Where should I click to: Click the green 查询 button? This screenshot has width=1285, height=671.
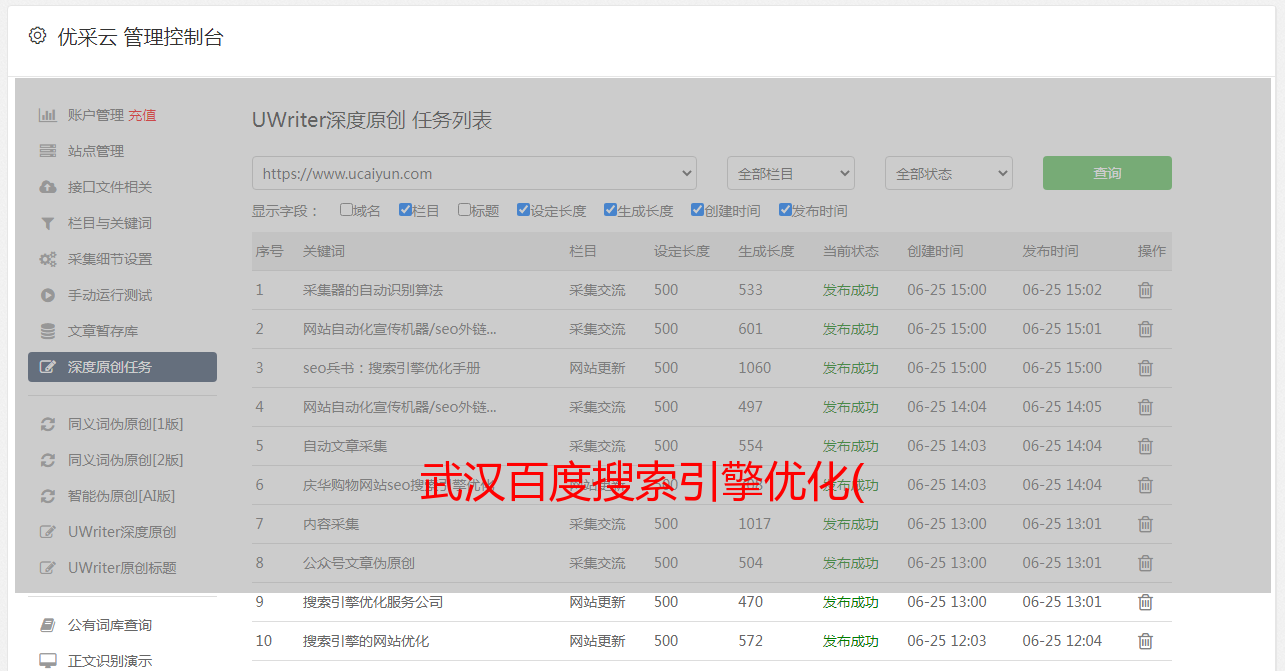point(1107,173)
